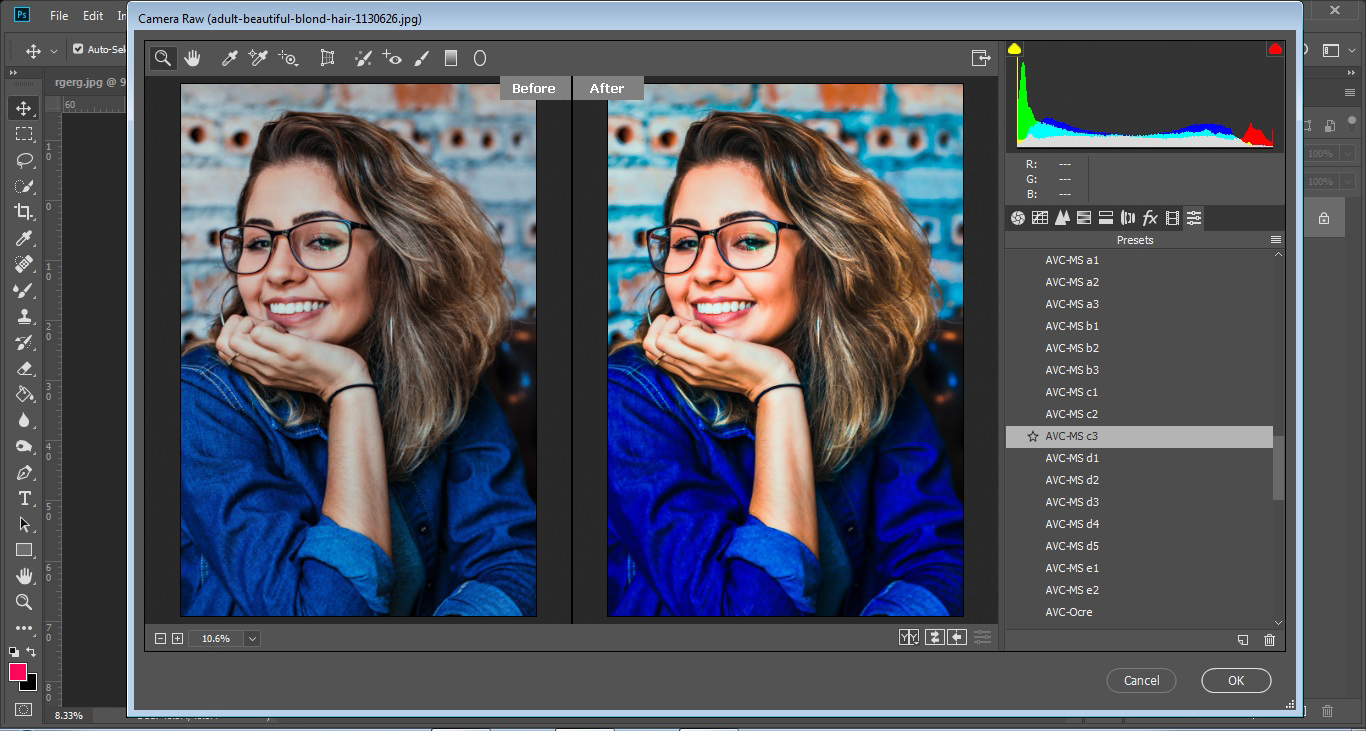This screenshot has height=731, width=1366.
Task: Delete preset using trash icon
Action: tap(1269, 640)
